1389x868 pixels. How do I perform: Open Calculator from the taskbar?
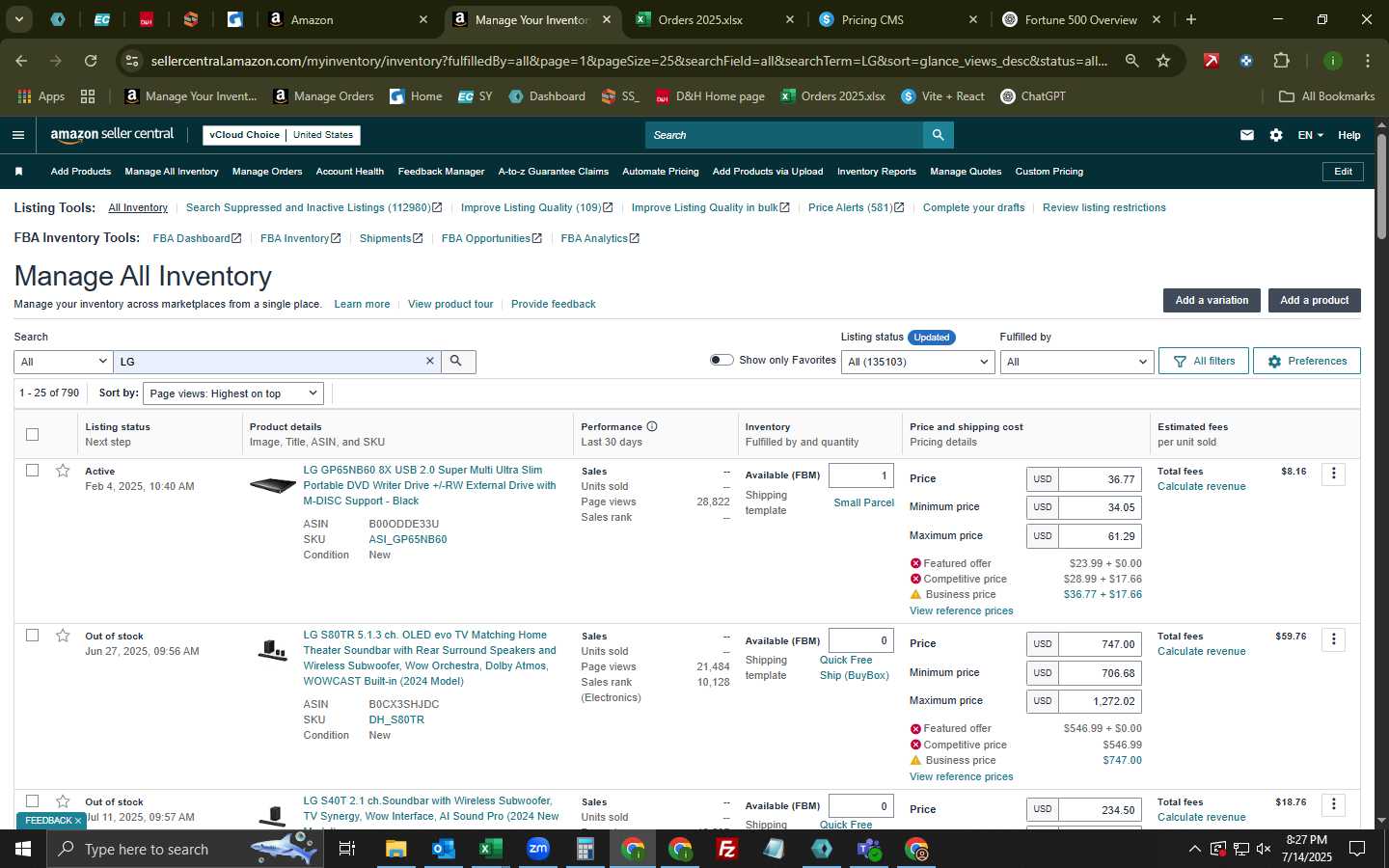tap(585, 849)
